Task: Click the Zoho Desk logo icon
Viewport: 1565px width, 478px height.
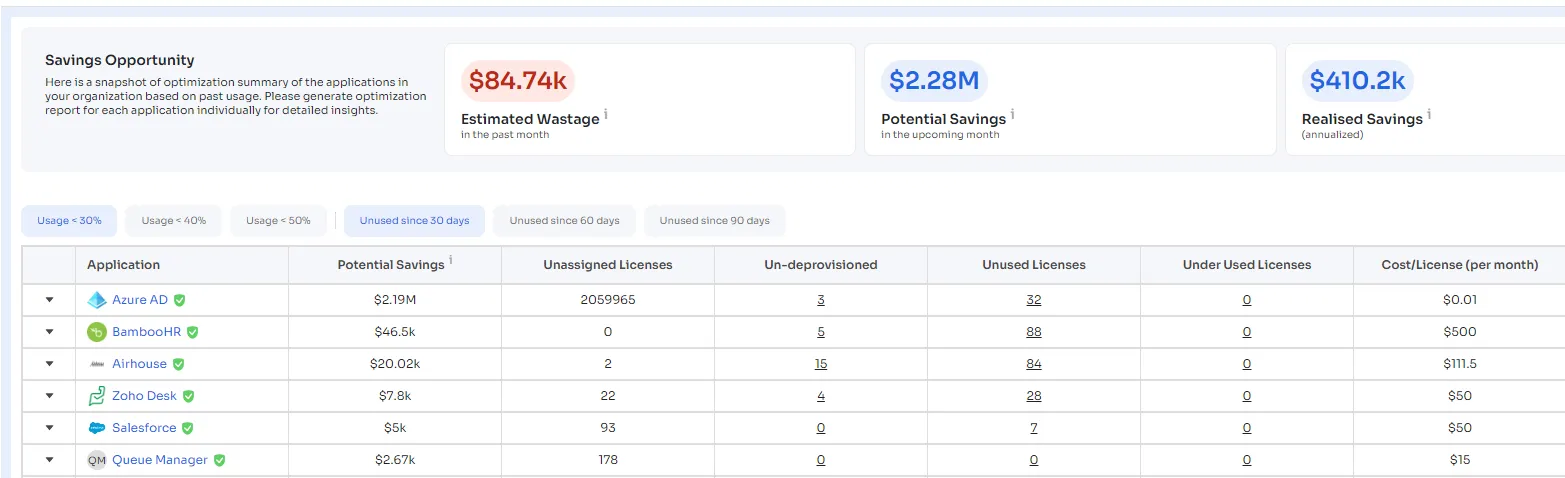Action: coord(97,396)
